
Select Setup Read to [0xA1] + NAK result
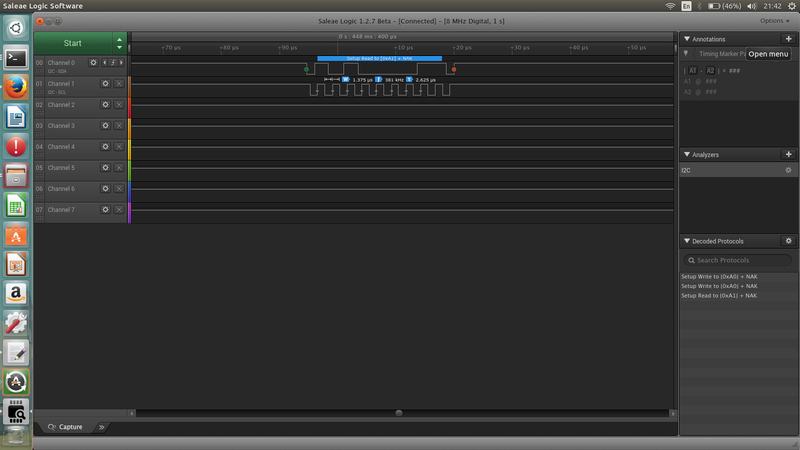(x=719, y=295)
